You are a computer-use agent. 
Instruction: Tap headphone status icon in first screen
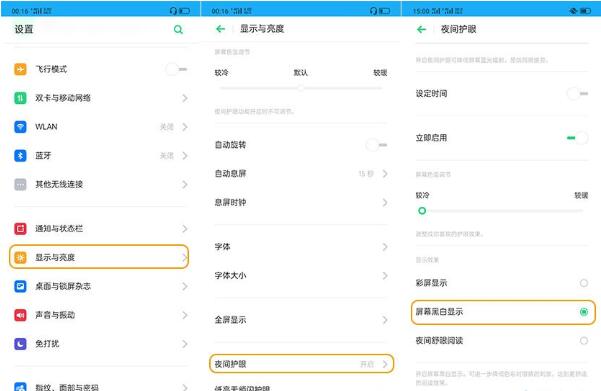click(x=173, y=11)
